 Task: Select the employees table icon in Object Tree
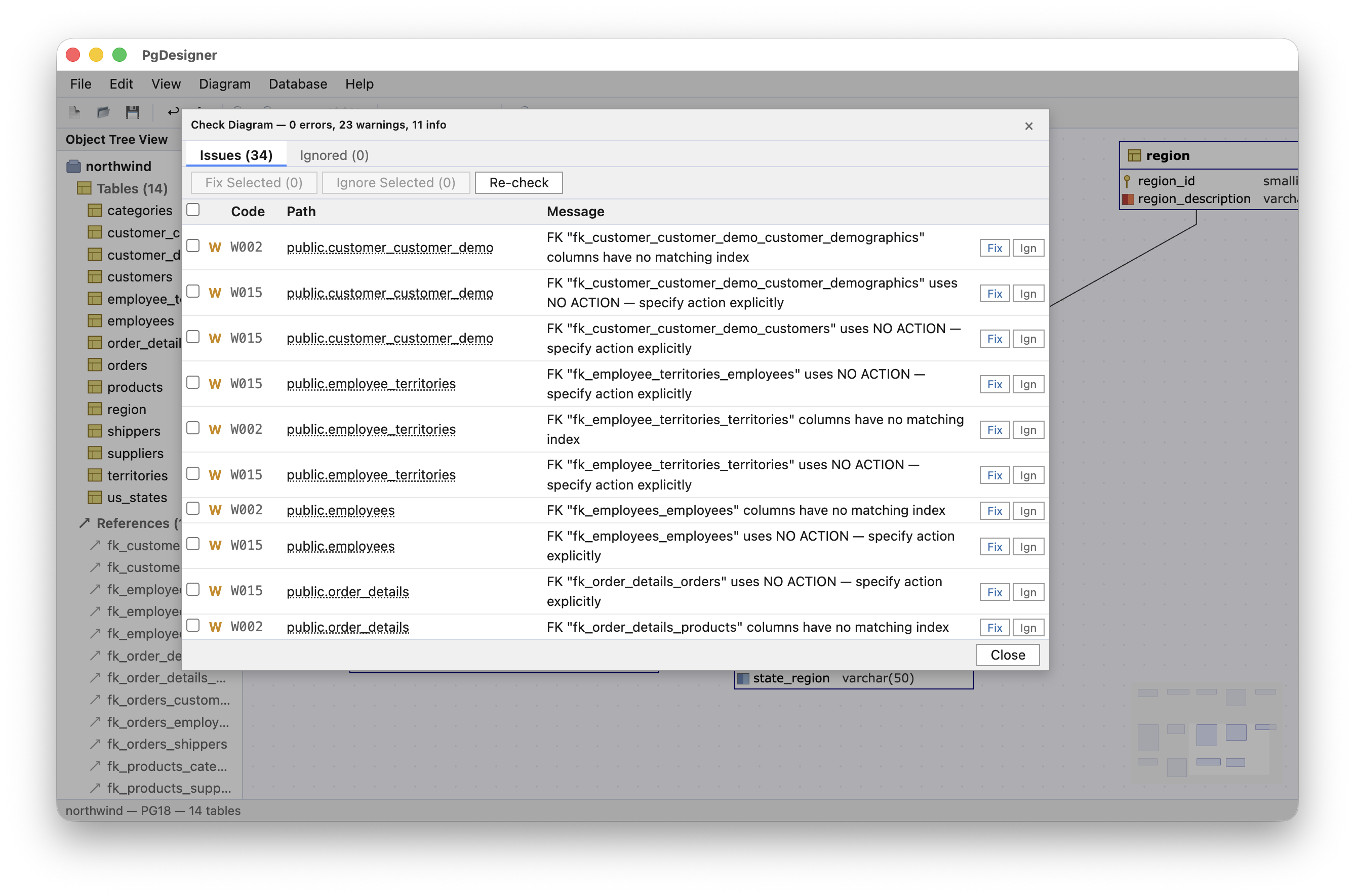[x=95, y=320]
